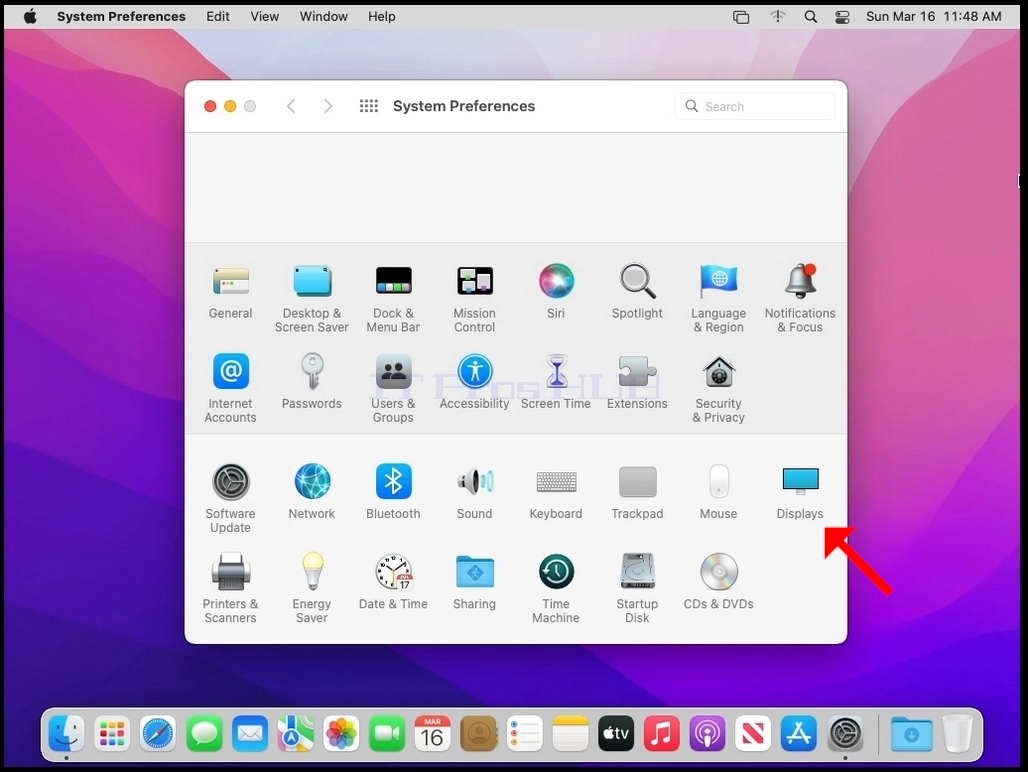Open the View menu
This screenshot has height=772, width=1028.
coord(264,16)
